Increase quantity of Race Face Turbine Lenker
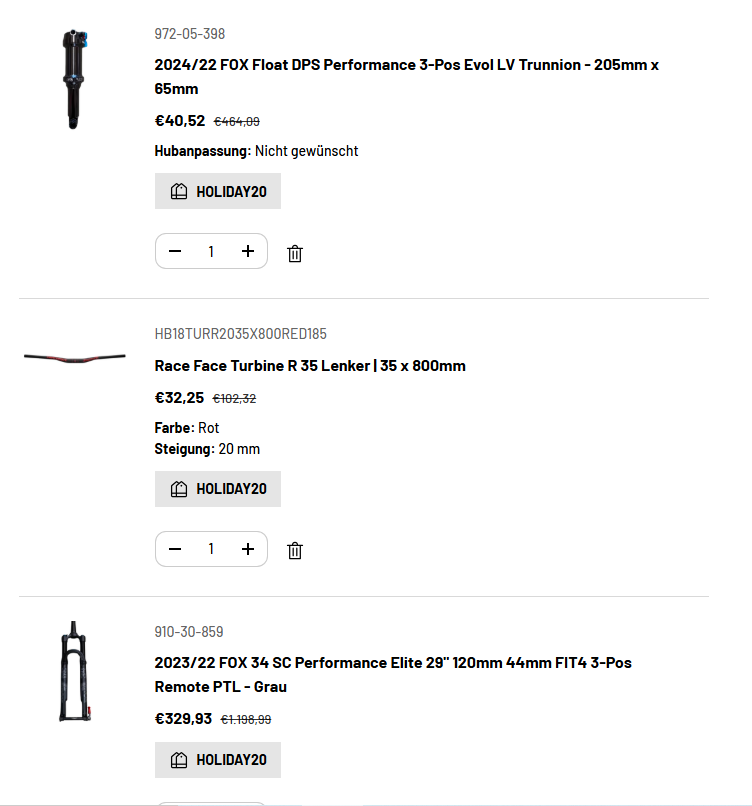The height and width of the screenshot is (806, 752). click(248, 549)
